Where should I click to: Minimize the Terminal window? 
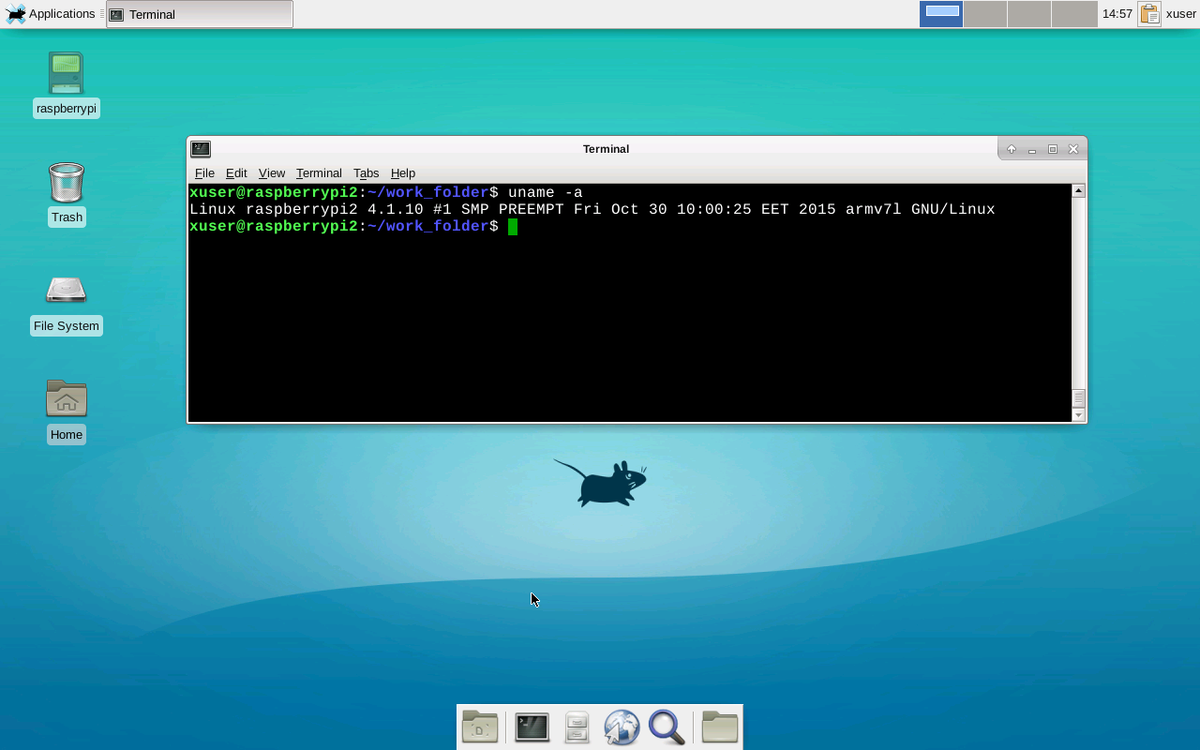coord(1032,149)
